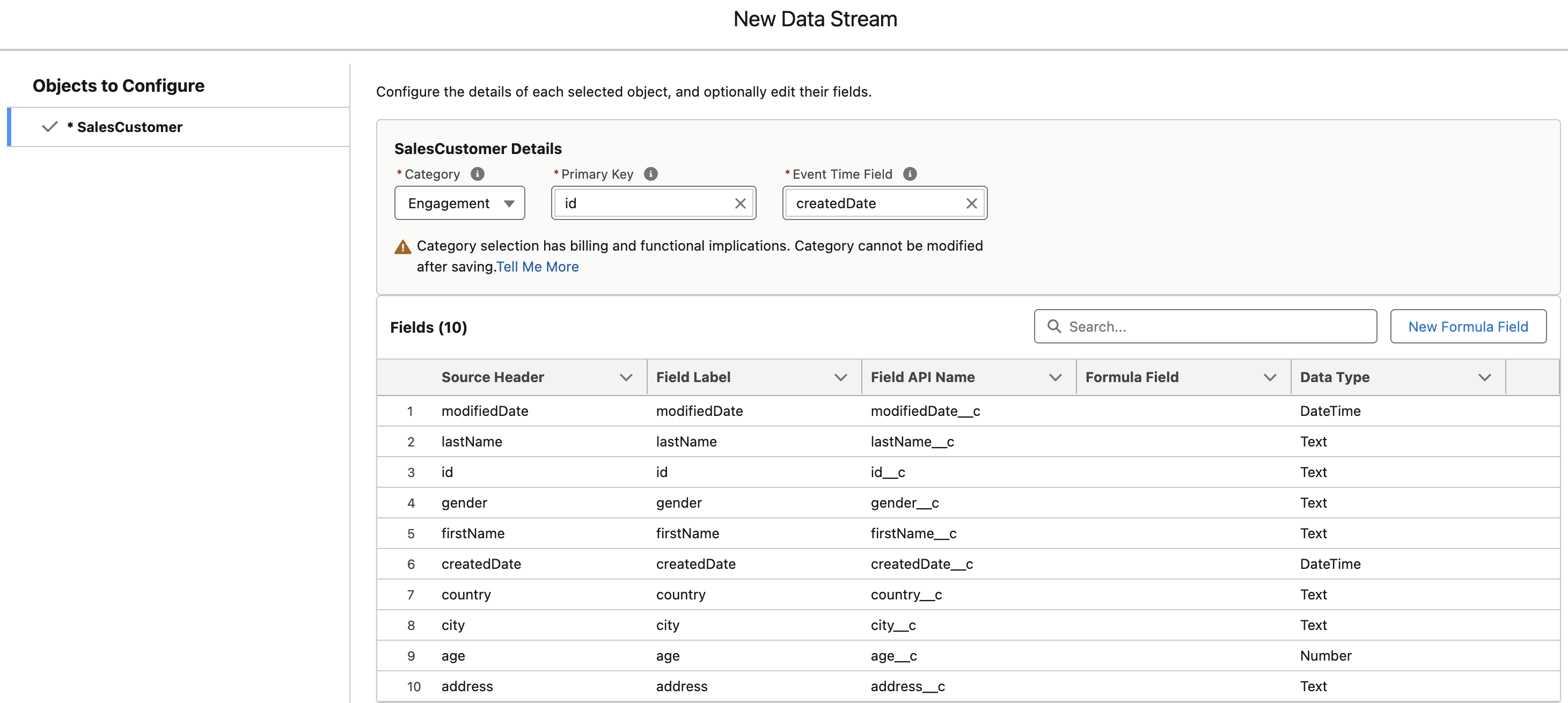
Task: Open the Field Label column menu
Action: click(x=841, y=377)
